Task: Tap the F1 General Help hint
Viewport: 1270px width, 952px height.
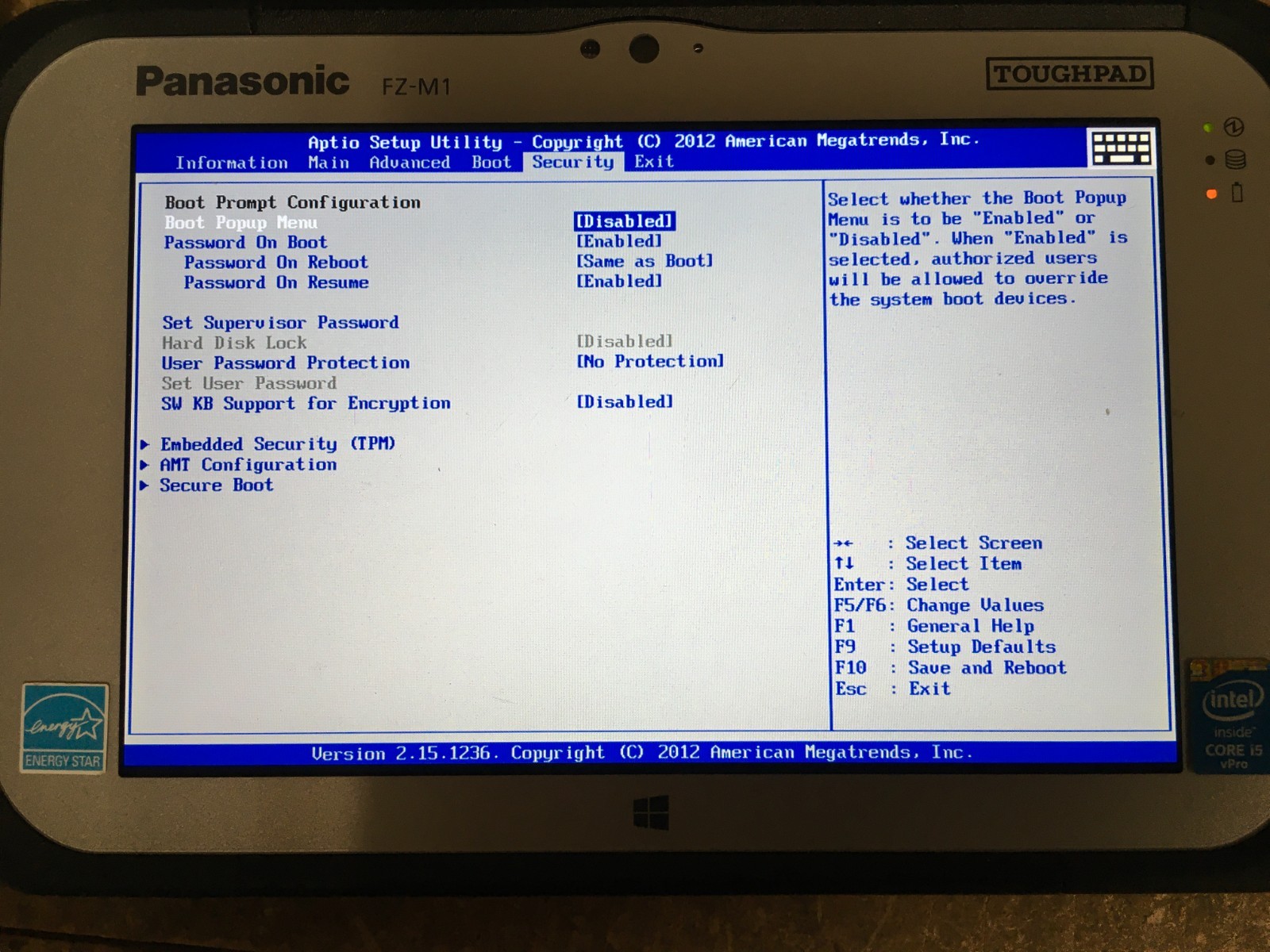Action: [x=934, y=627]
